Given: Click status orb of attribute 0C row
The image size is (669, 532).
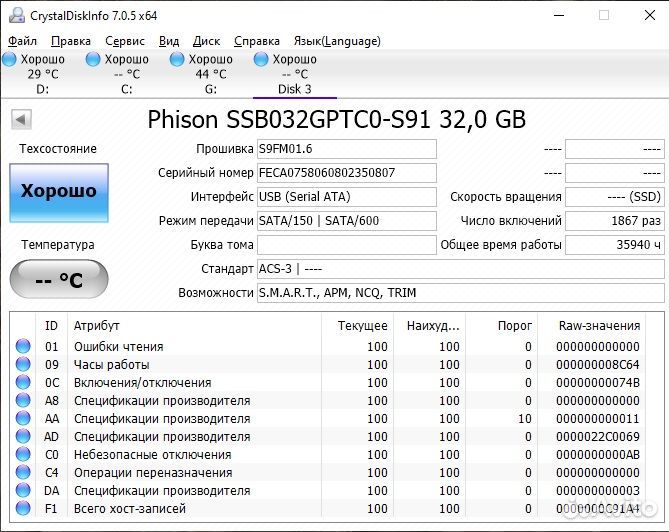Looking at the screenshot, I should click(x=23, y=382).
